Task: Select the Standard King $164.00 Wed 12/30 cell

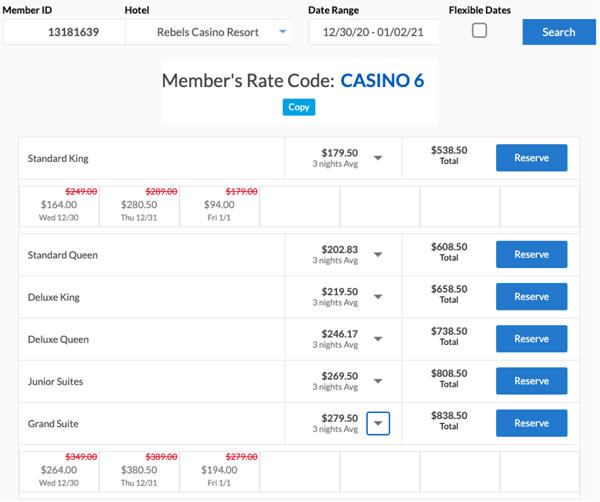Action: coord(59,207)
